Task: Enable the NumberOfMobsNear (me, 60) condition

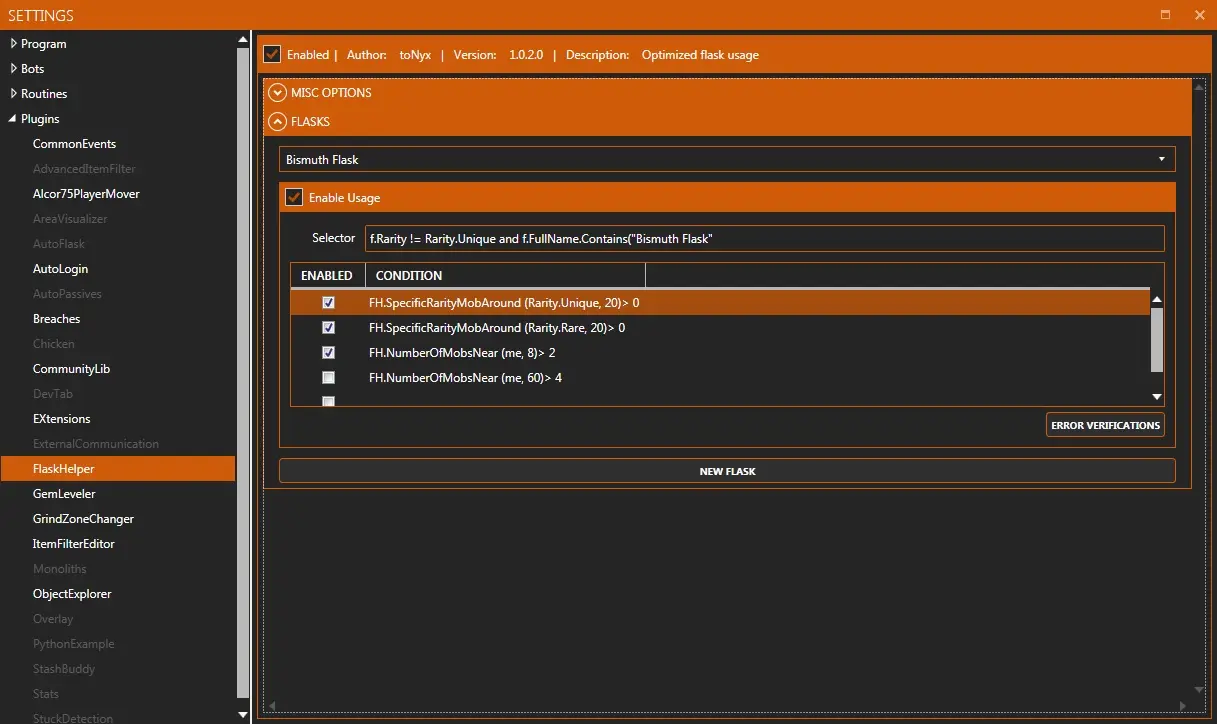Action: tap(328, 378)
